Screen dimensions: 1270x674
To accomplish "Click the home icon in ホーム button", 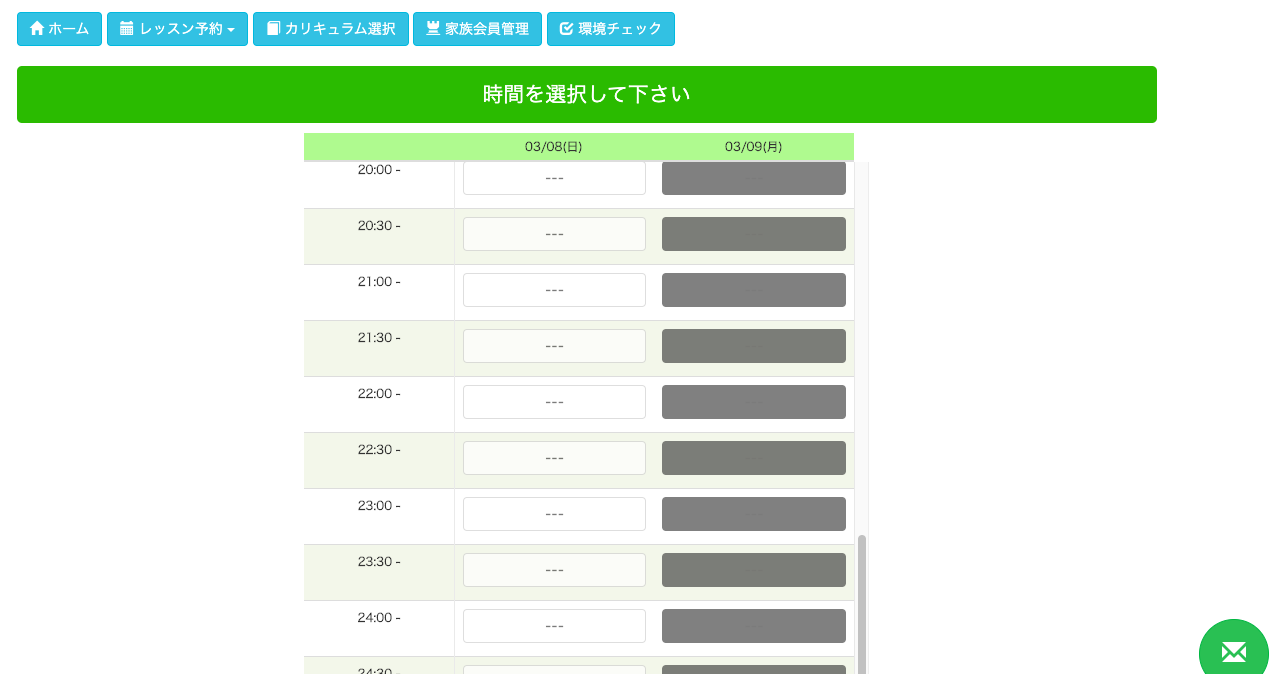I will click(x=37, y=29).
